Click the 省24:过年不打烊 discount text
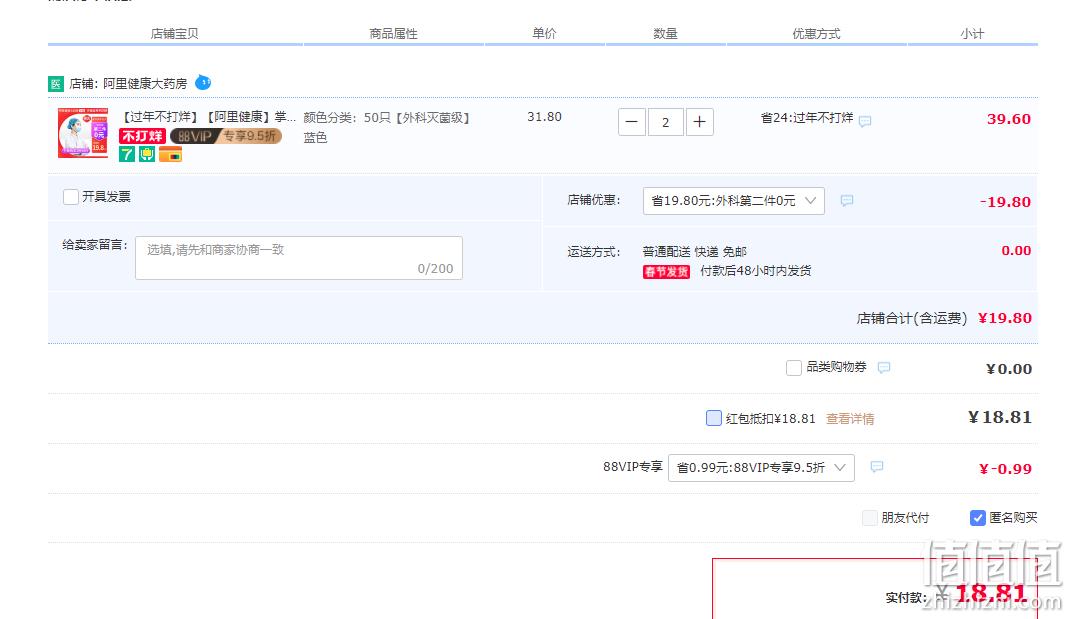This screenshot has height=619, width=1071. coord(807,118)
